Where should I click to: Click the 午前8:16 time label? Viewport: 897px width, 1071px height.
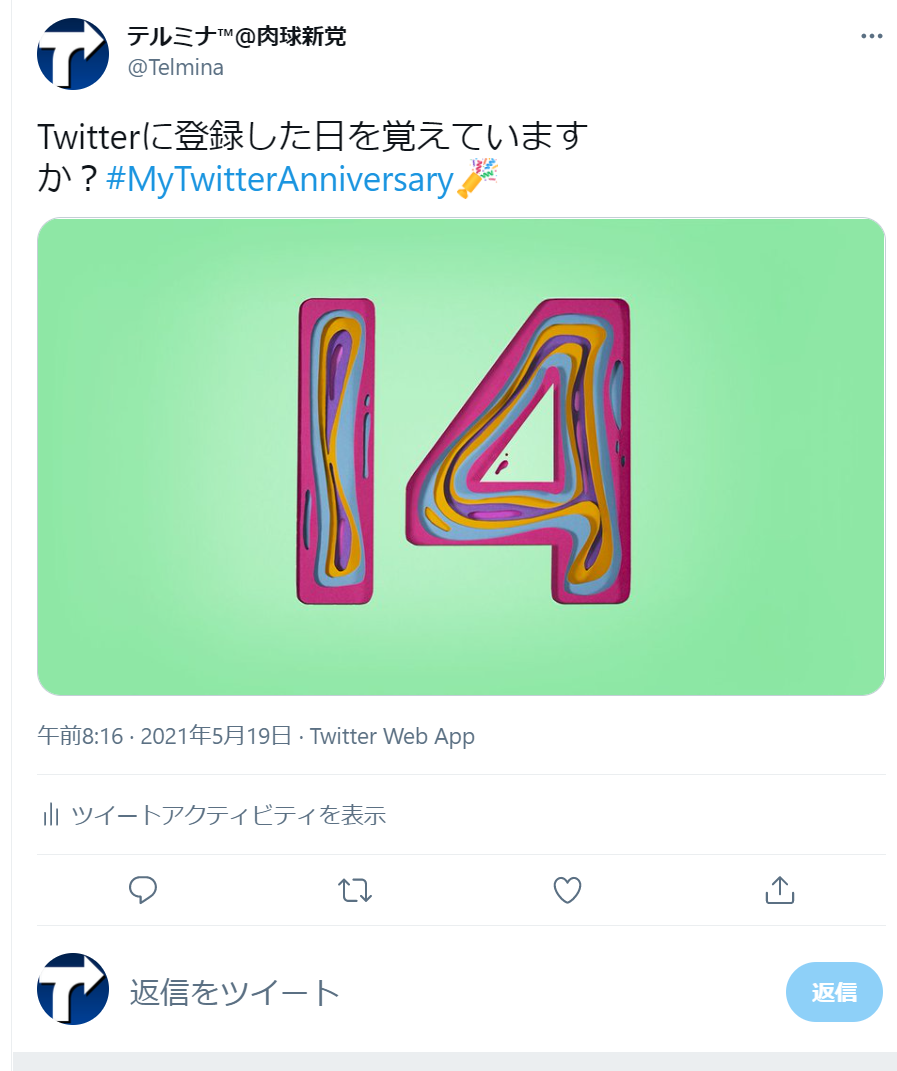point(69,736)
